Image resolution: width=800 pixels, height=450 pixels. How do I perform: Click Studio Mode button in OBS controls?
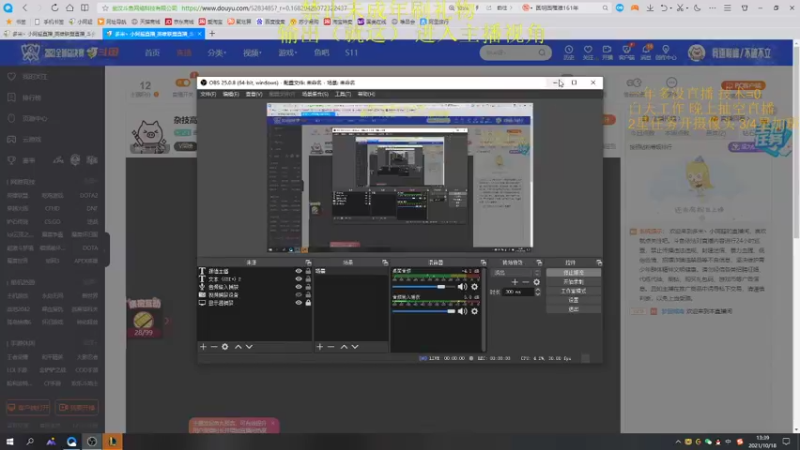[573, 291]
